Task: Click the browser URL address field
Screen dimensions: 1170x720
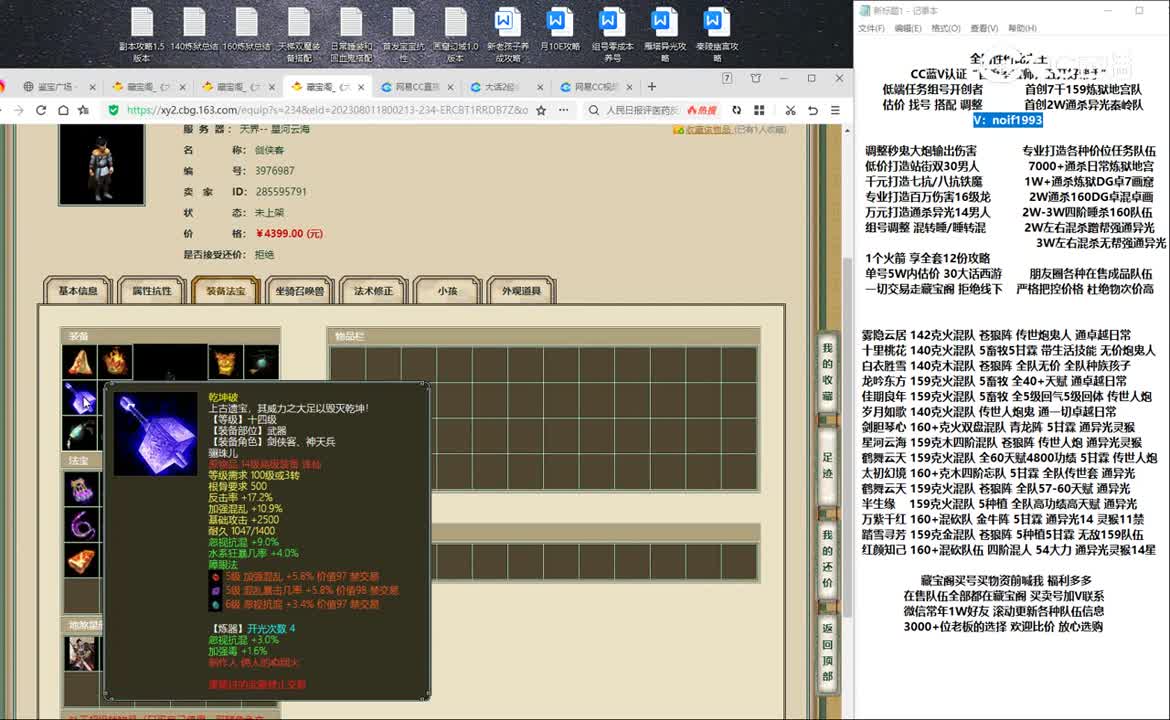Action: pos(327,110)
